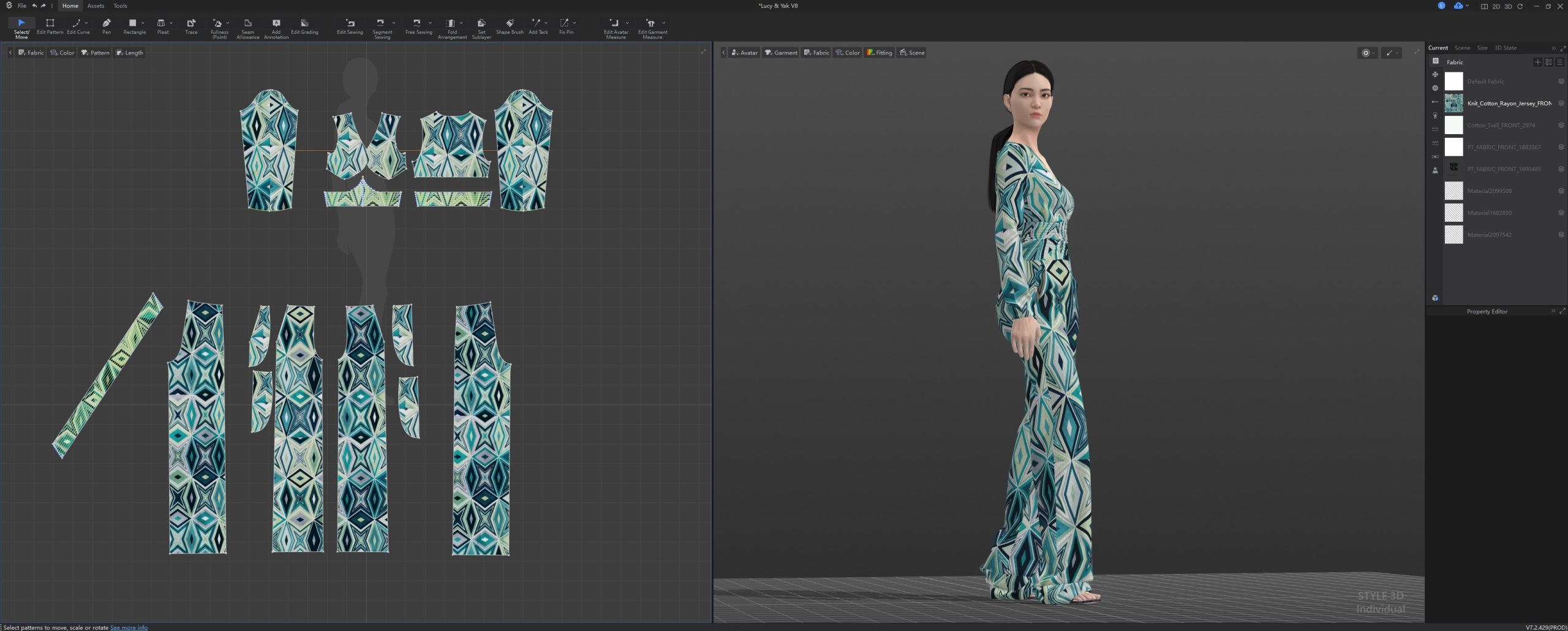Select the Seam Allowance tool

(248, 28)
